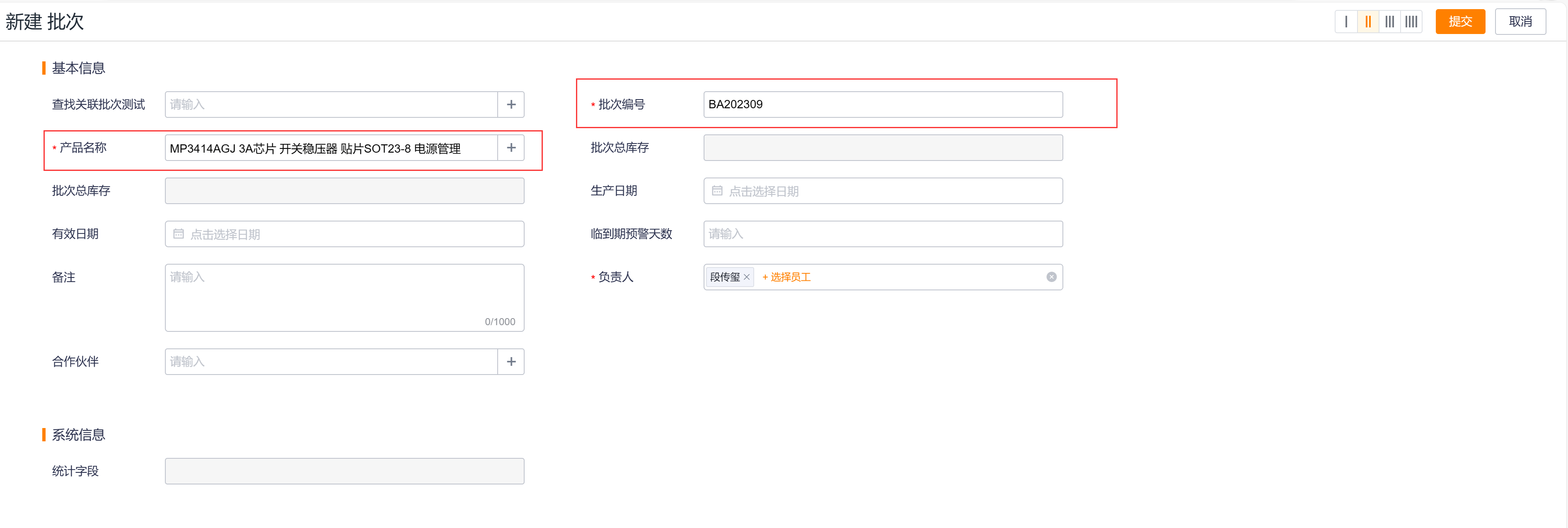
Task: Click plus icon beside 查找关联批次测试 field
Action: [511, 105]
